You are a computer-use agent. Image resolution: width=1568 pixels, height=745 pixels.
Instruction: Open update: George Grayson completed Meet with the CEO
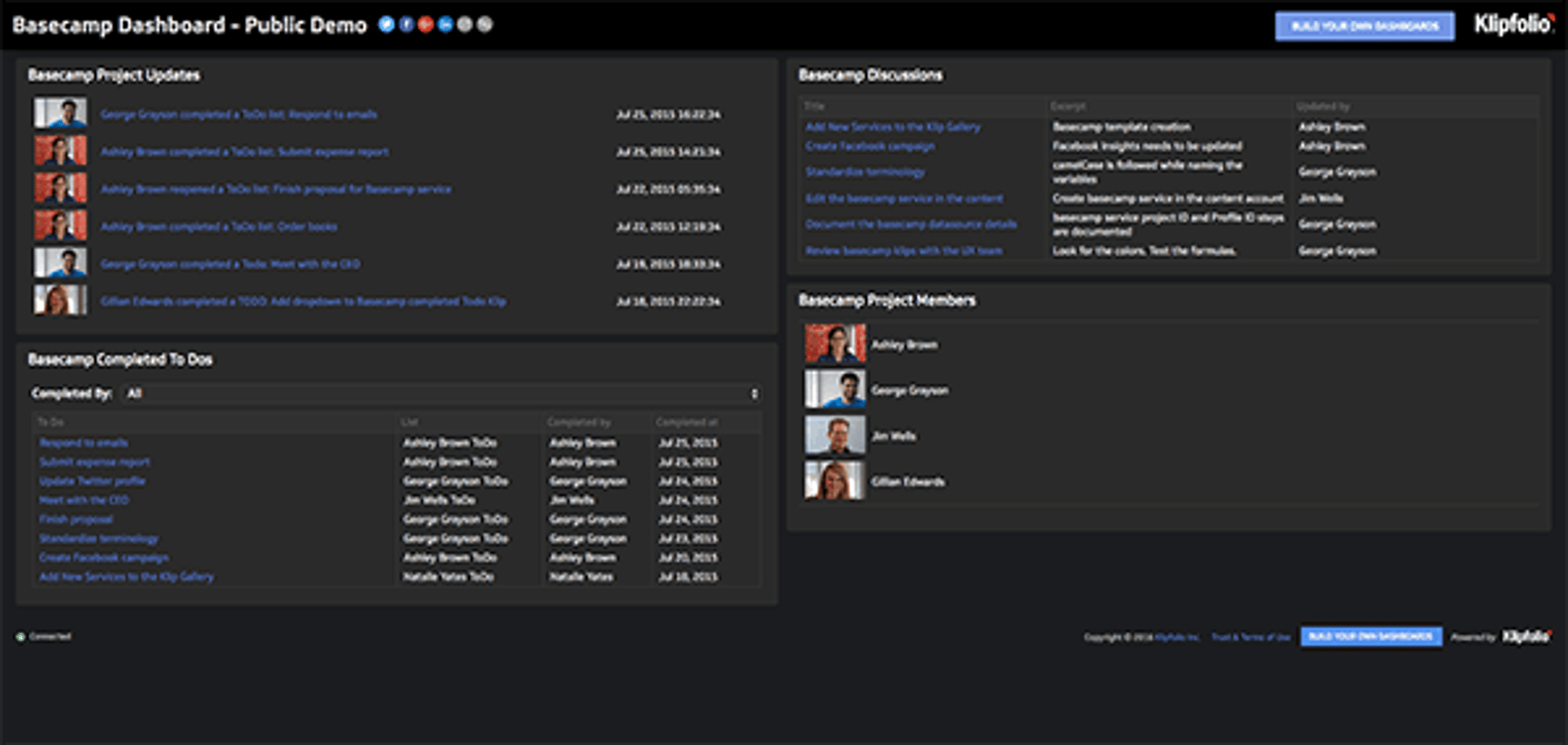230,264
